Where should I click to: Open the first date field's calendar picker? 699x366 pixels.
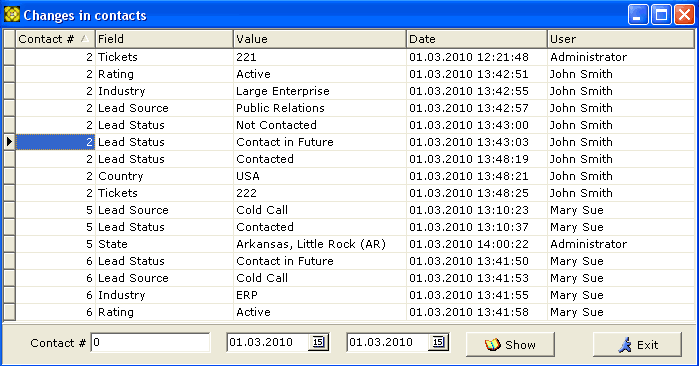[318, 342]
